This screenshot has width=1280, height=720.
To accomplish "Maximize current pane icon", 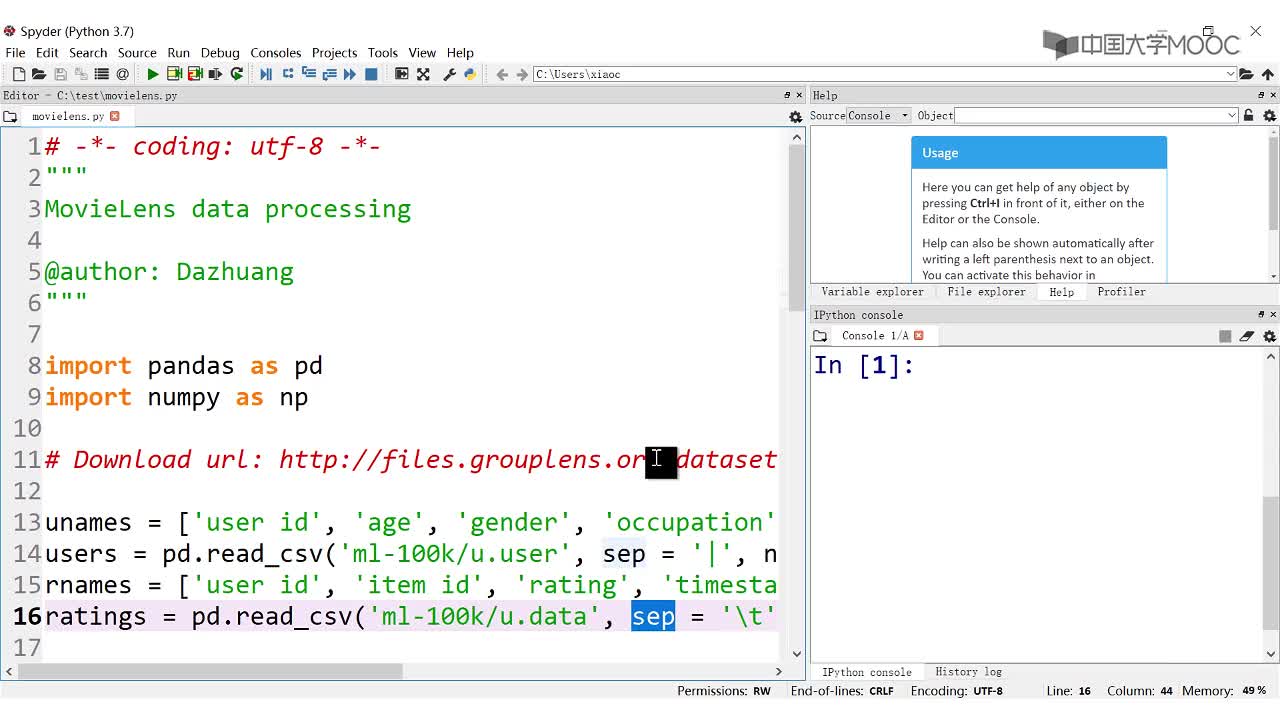I will pyautogui.click(x=402, y=74).
